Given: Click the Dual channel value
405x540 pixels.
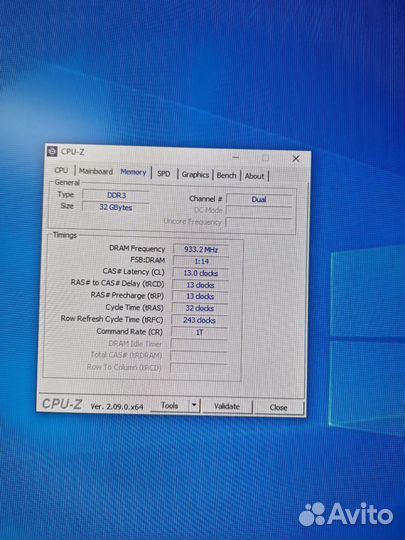Looking at the screenshot, I should (259, 199).
